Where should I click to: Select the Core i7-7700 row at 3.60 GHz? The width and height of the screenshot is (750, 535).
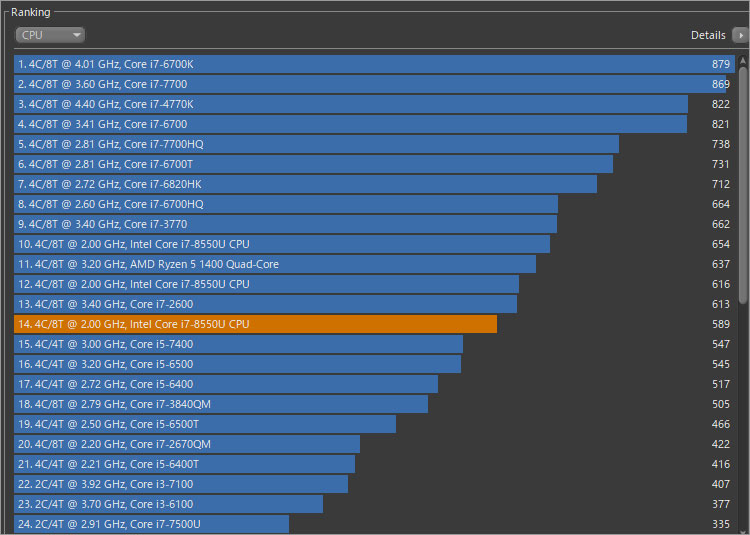[x=374, y=84]
